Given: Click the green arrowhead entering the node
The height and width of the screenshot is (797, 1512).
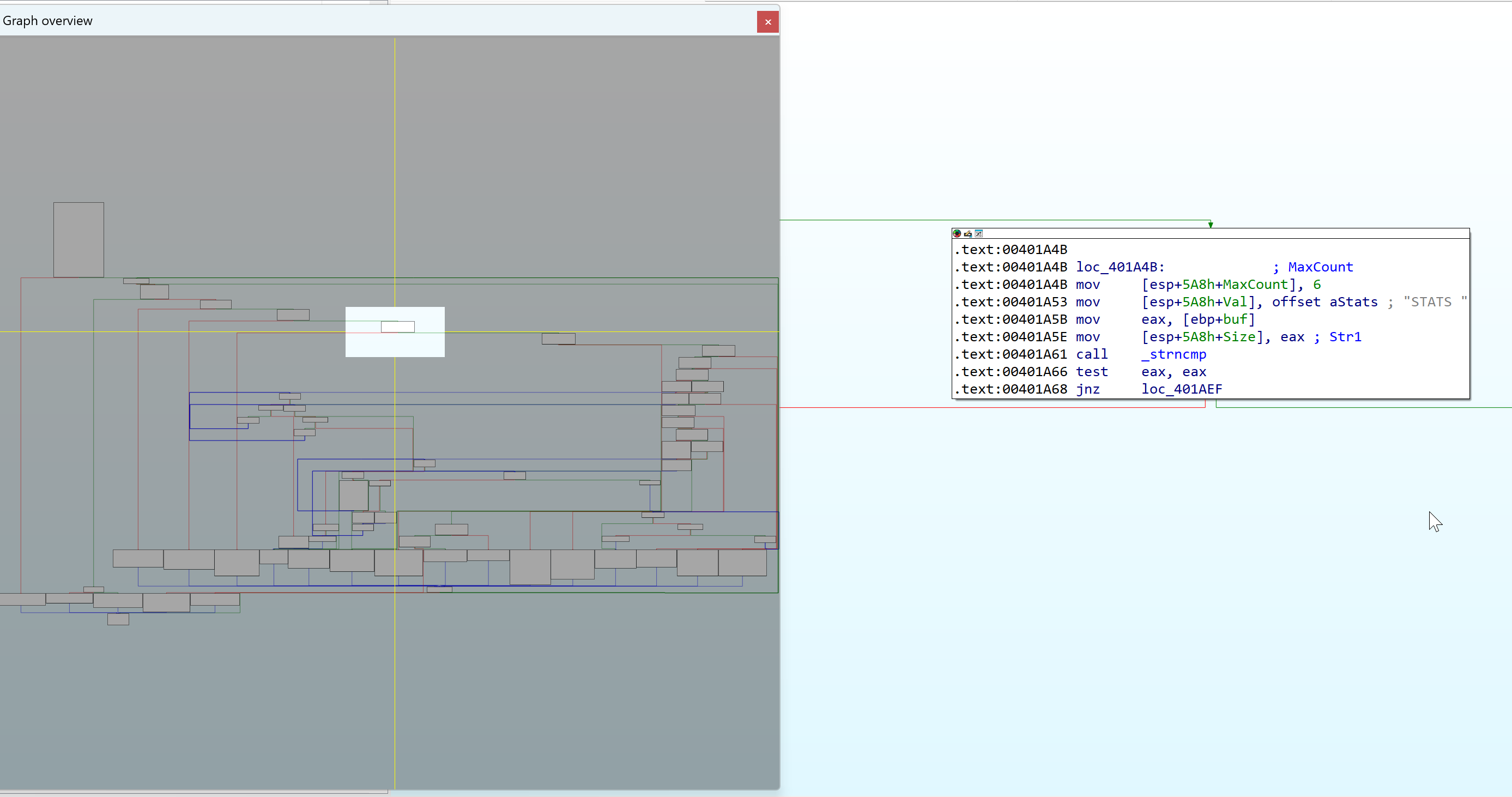Looking at the screenshot, I should click(1210, 224).
